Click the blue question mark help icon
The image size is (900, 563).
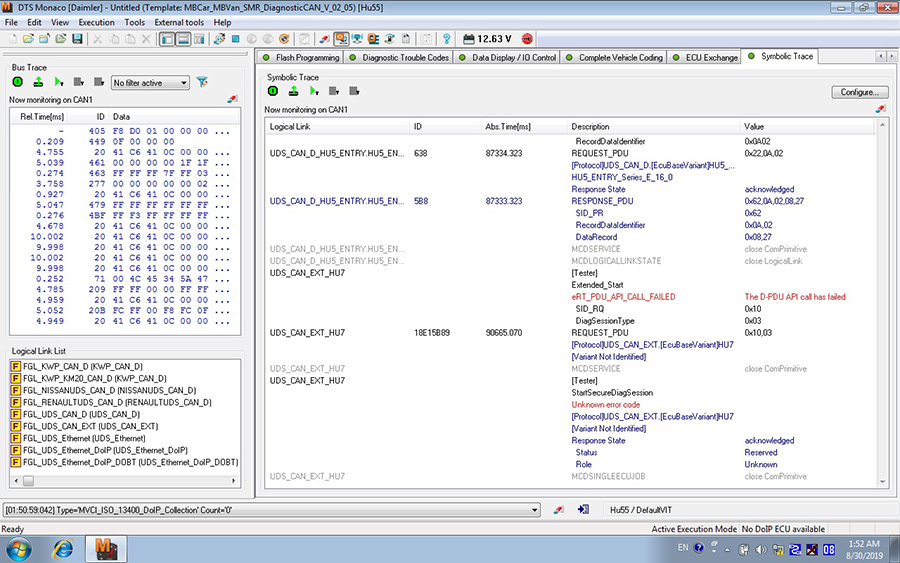[x=446, y=39]
